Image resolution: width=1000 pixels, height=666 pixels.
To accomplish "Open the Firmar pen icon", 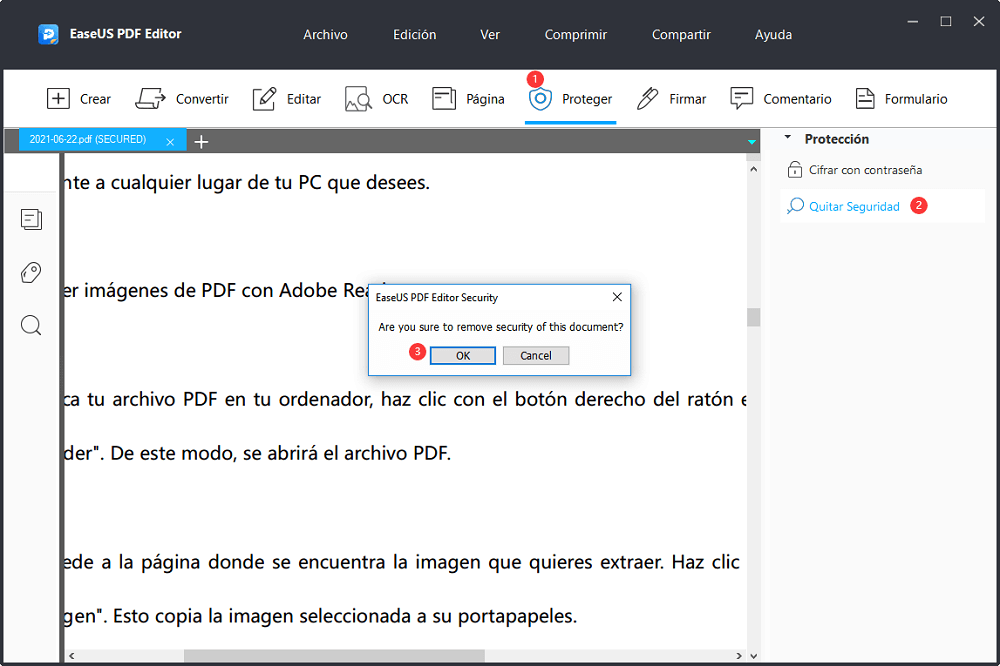I will (x=647, y=99).
